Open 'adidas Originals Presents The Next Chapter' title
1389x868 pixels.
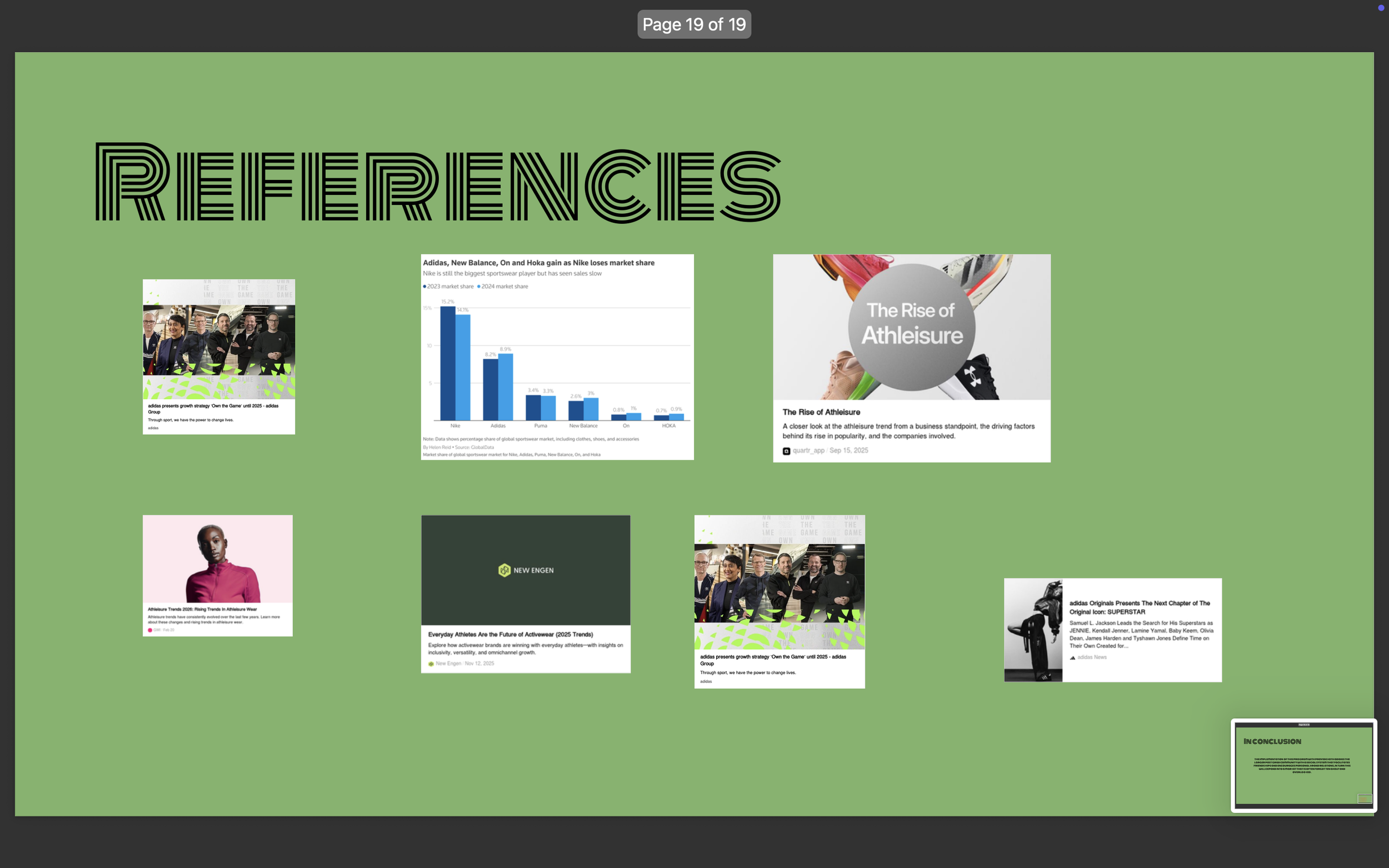tap(1139, 608)
